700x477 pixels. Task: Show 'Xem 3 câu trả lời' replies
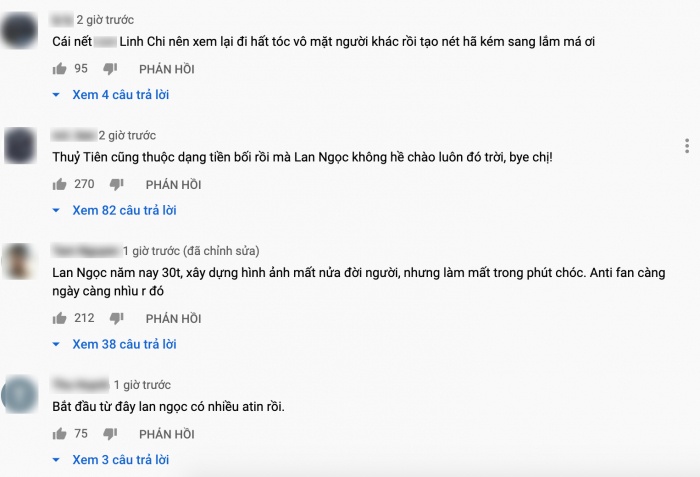tap(112, 460)
